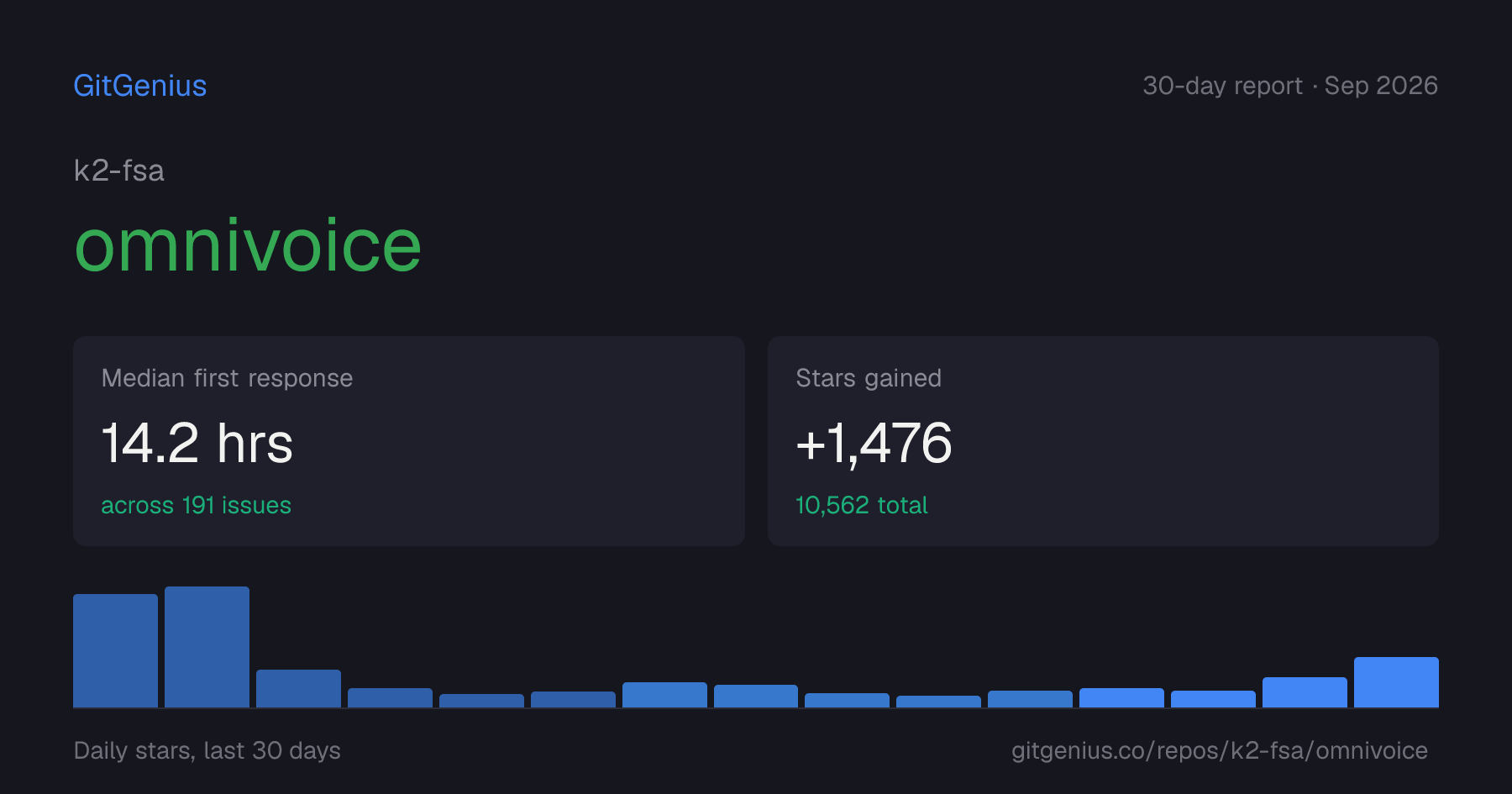Click the seventh bar in the chart
Screen dimensions: 1512x794
(x=664, y=695)
